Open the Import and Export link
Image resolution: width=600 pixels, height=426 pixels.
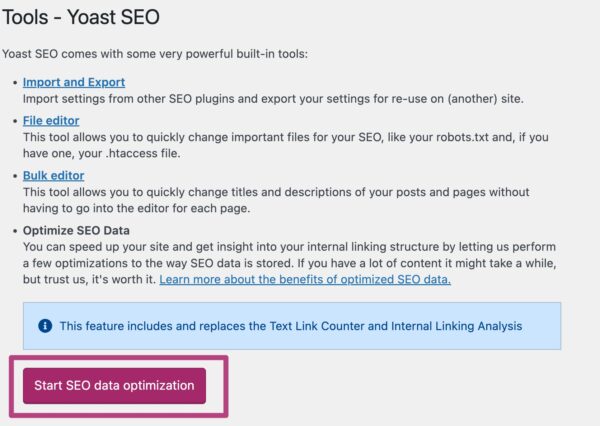point(74,82)
